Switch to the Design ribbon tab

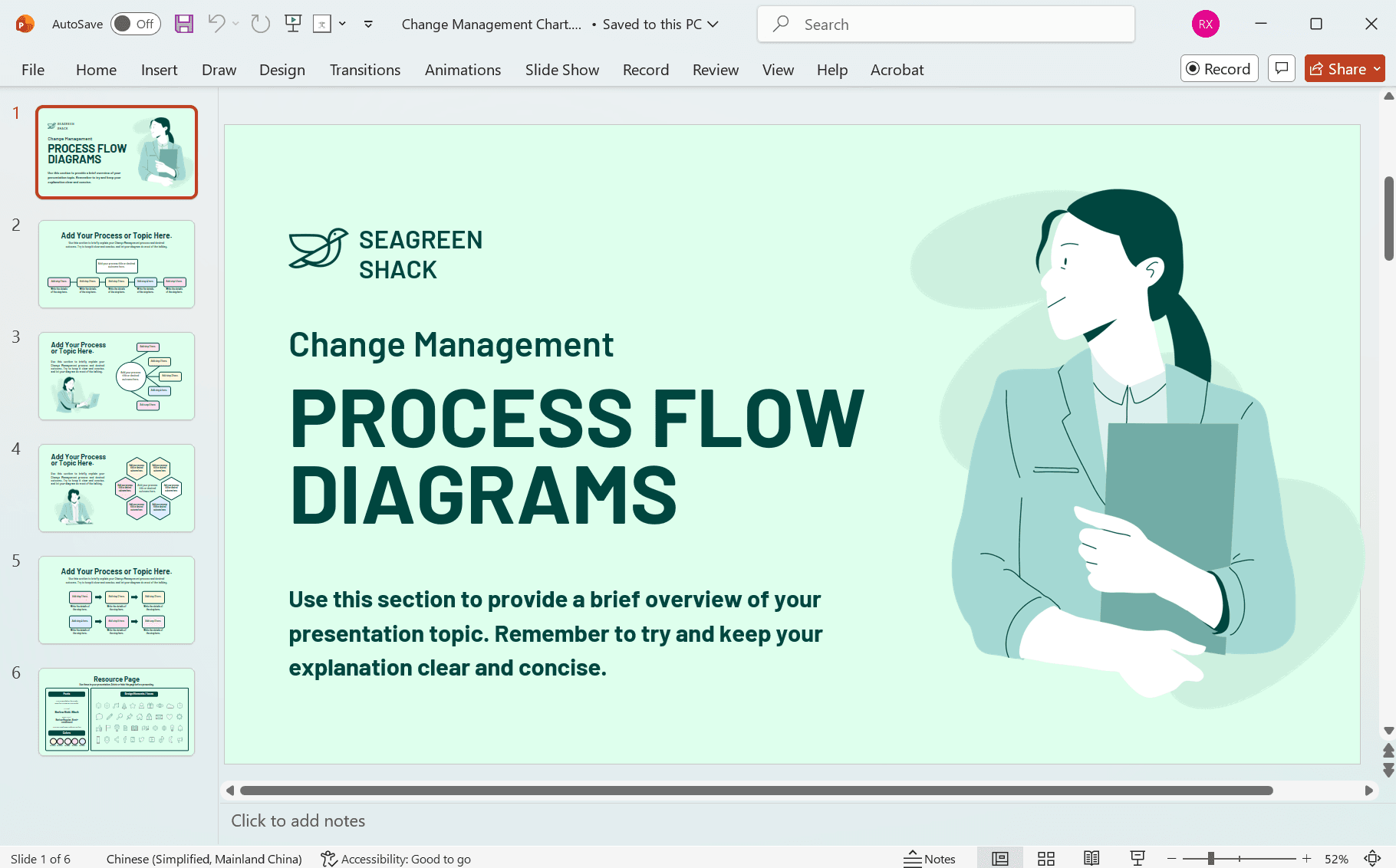[282, 69]
